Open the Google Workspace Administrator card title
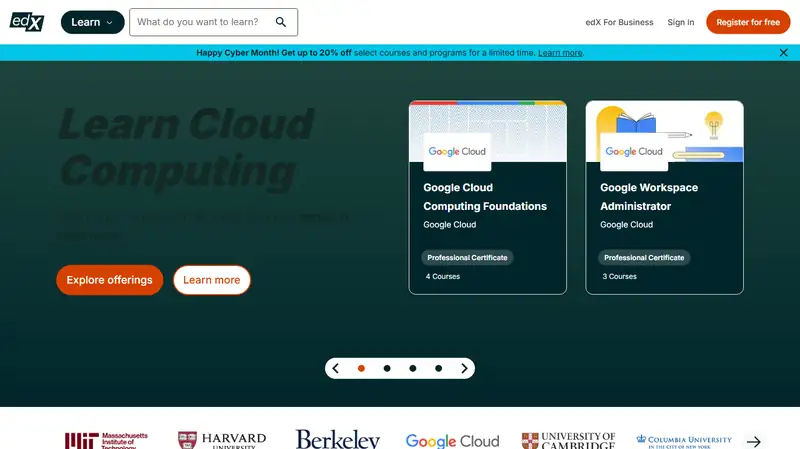Image resolution: width=800 pixels, height=449 pixels. point(649,197)
